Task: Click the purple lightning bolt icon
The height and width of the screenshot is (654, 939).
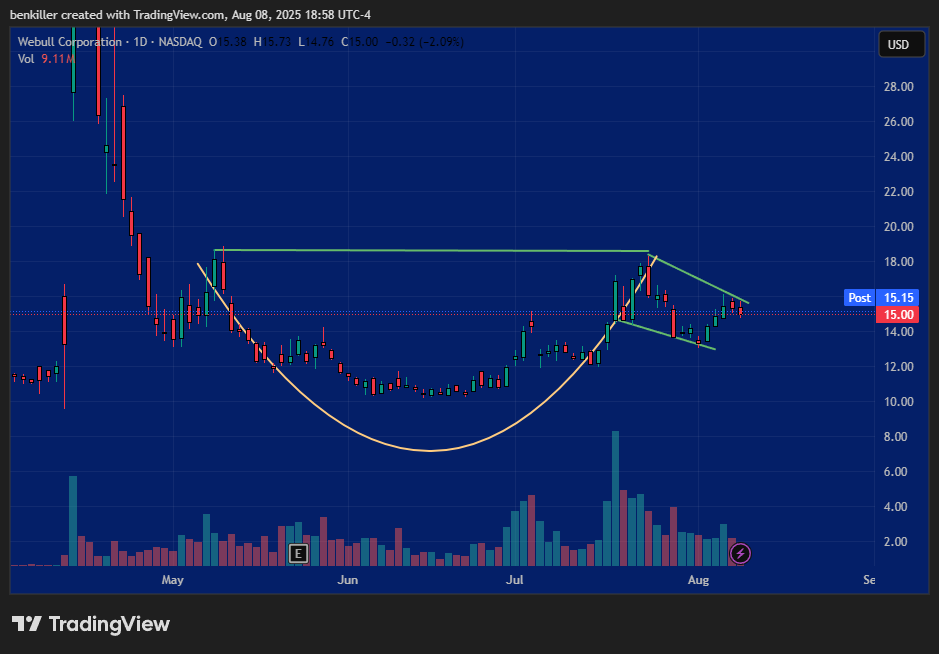Action: (740, 553)
